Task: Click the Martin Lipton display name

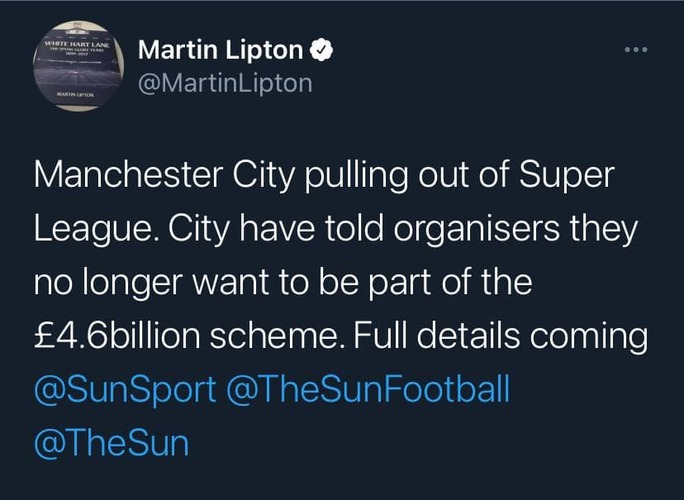Action: 222,49
